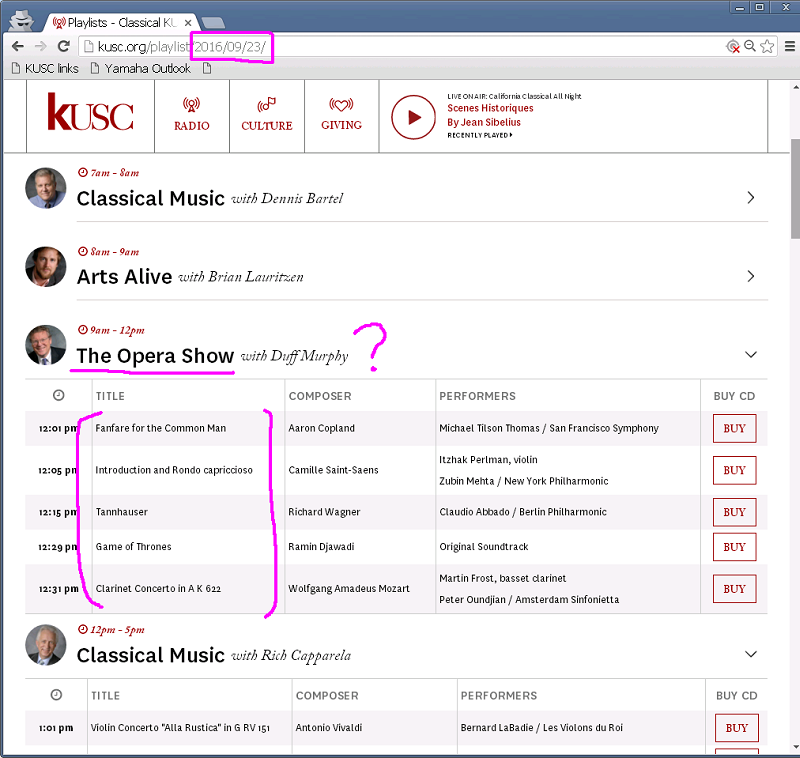
Task: Open the Chrome hamburger menu
Action: click(789, 46)
